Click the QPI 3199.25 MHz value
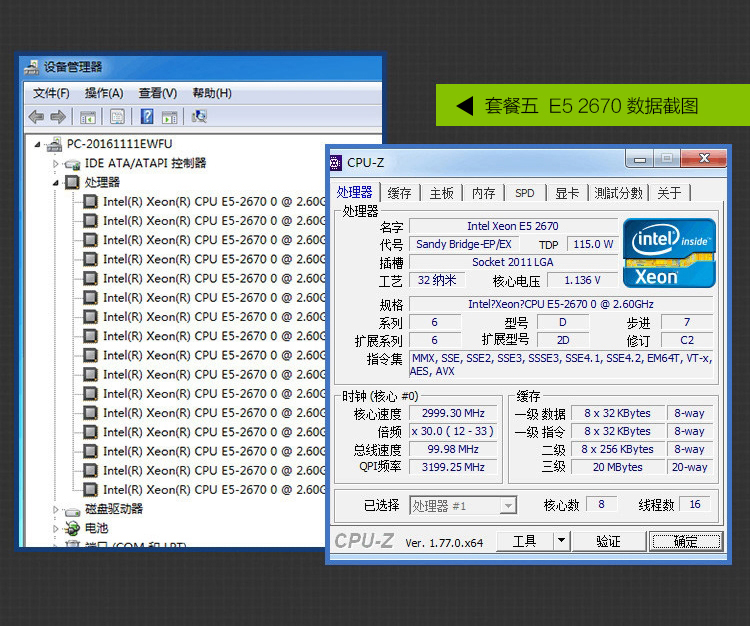This screenshot has width=750, height=626. click(453, 467)
